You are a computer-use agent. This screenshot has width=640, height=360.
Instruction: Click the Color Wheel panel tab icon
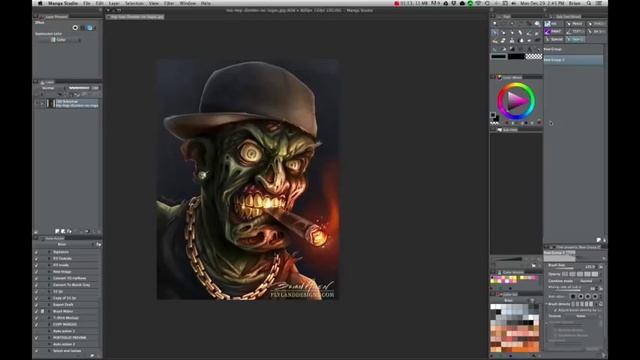(x=499, y=77)
